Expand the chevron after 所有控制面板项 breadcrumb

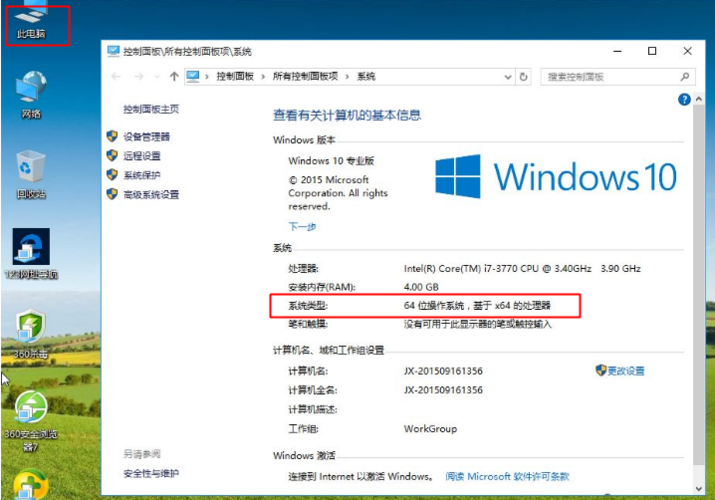click(347, 77)
